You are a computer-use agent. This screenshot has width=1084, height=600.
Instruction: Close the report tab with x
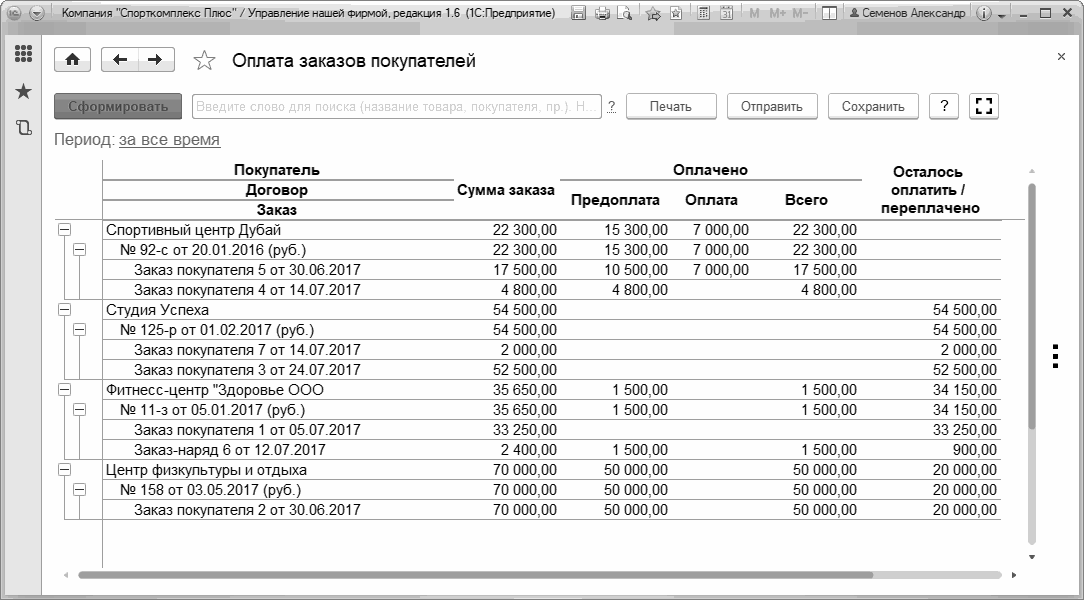tap(1061, 57)
